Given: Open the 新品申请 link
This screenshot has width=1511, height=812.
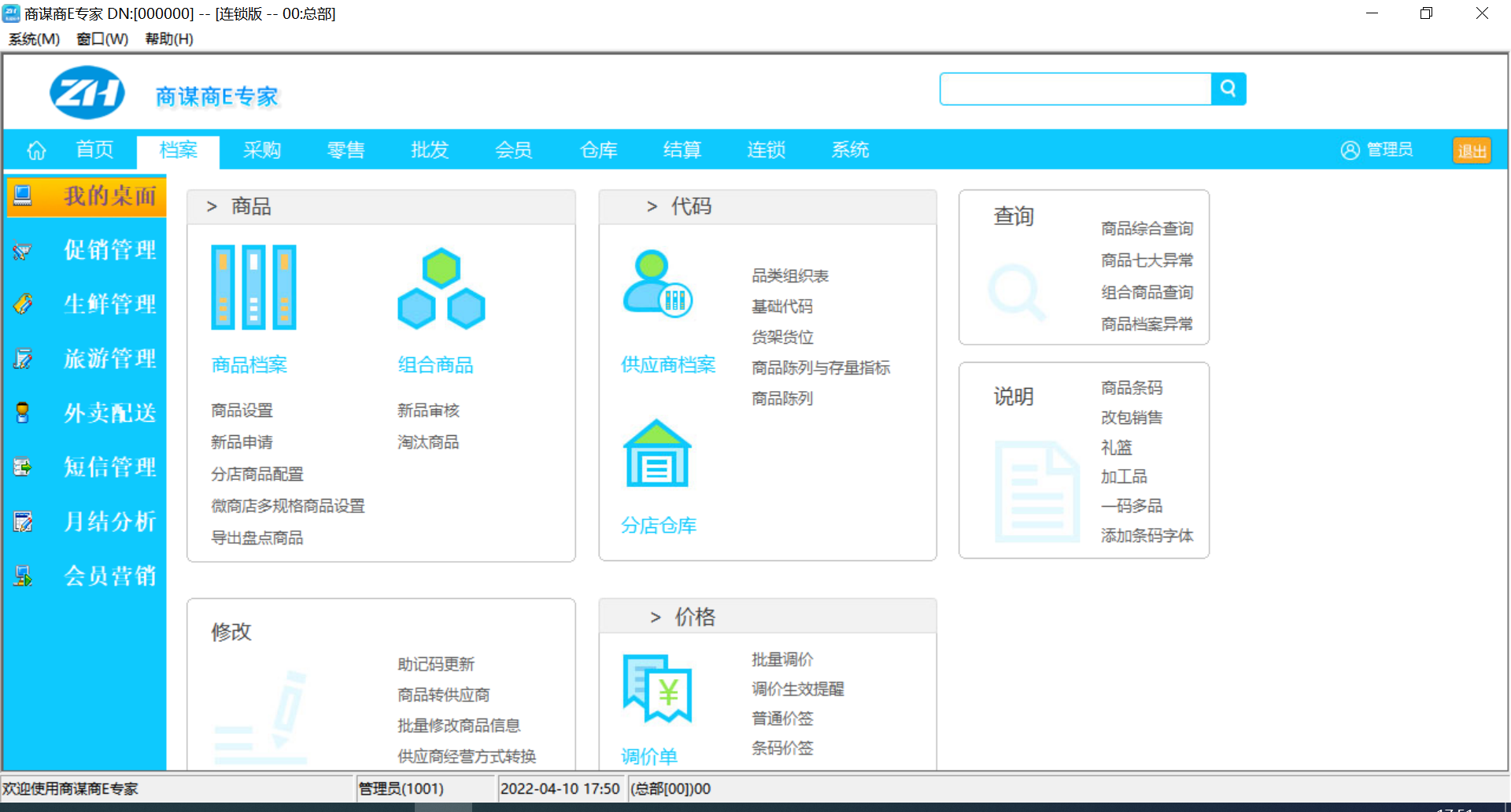Looking at the screenshot, I should point(242,442).
